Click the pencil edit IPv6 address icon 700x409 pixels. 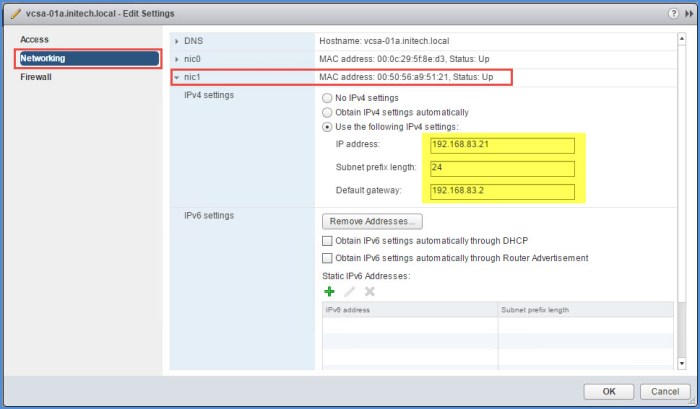(350, 292)
